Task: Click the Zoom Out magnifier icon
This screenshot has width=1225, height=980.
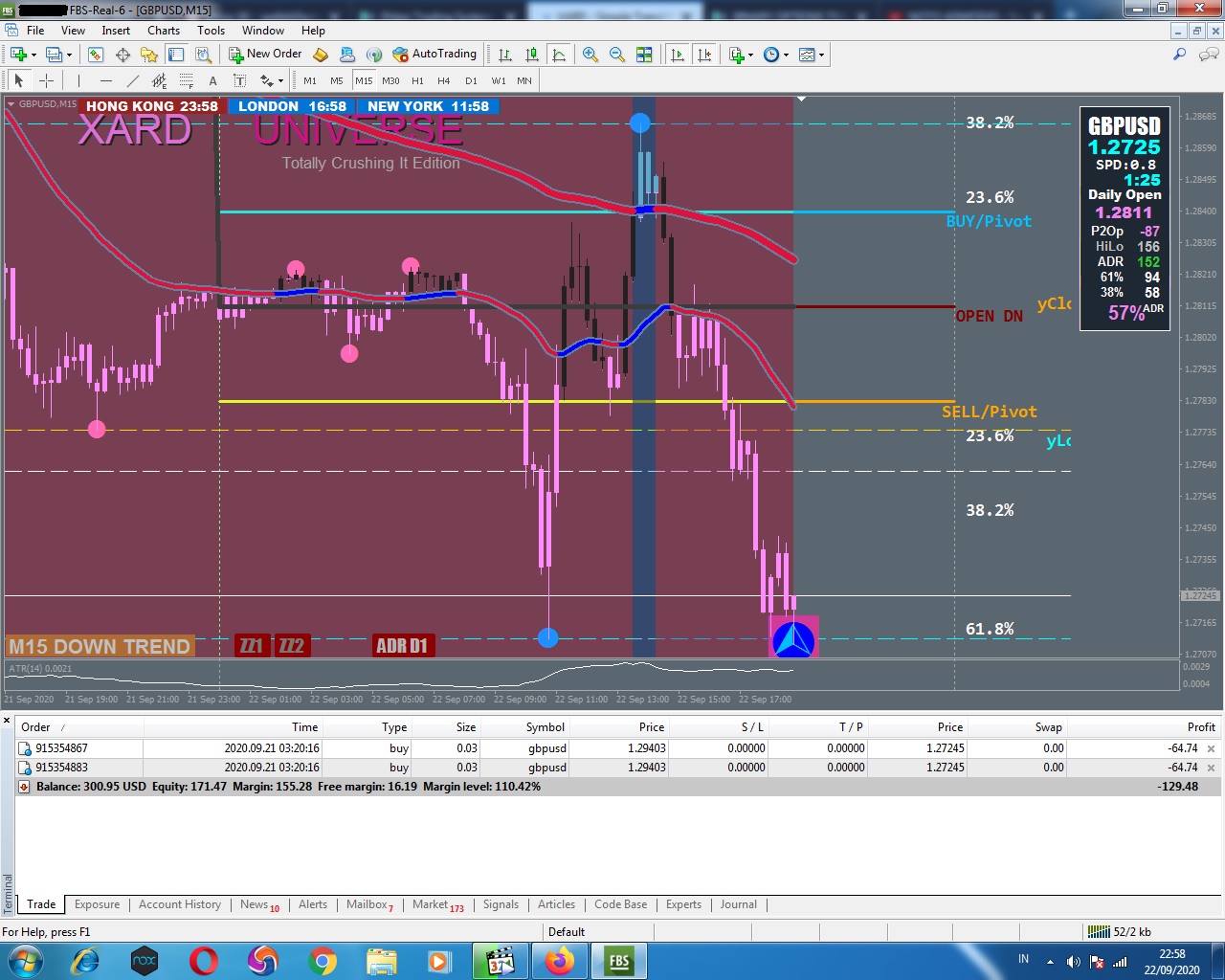Action: (x=617, y=55)
